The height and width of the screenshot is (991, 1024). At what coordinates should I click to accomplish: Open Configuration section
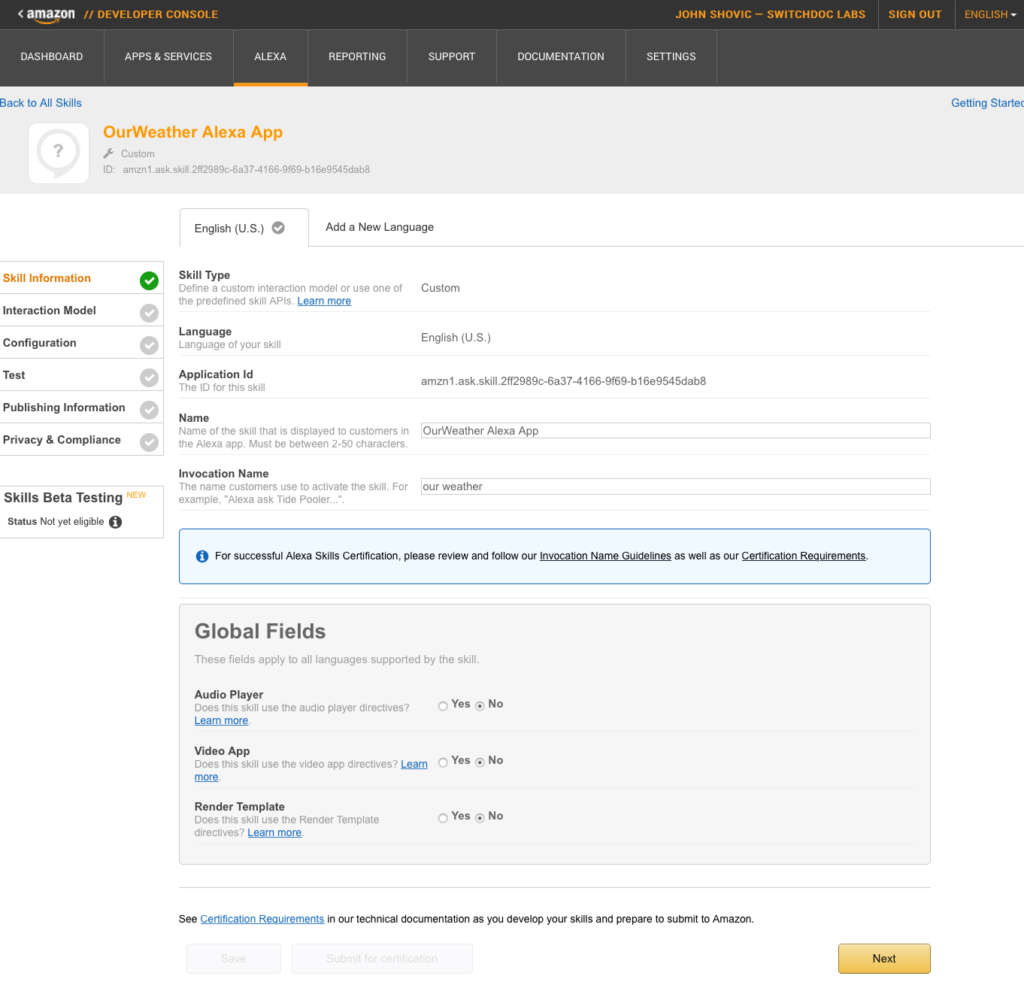pyautogui.click(x=82, y=343)
